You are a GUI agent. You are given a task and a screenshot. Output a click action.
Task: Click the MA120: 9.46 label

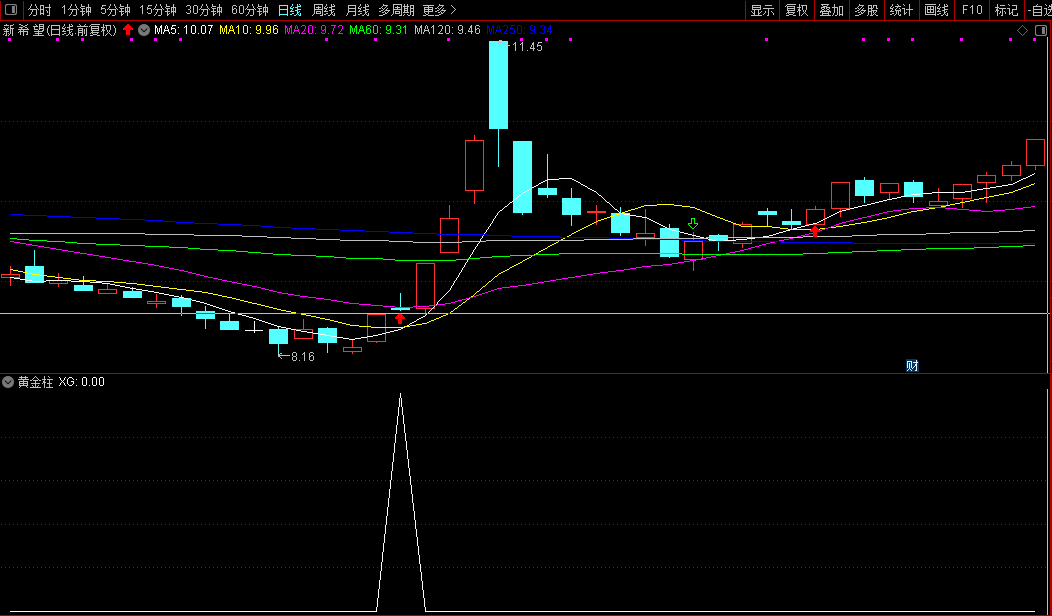(448, 30)
